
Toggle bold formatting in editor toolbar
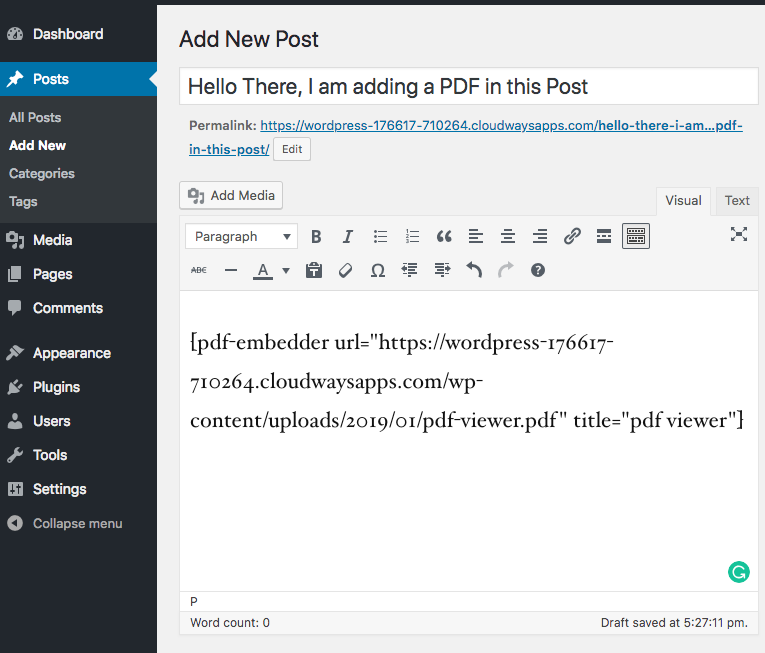pos(316,237)
